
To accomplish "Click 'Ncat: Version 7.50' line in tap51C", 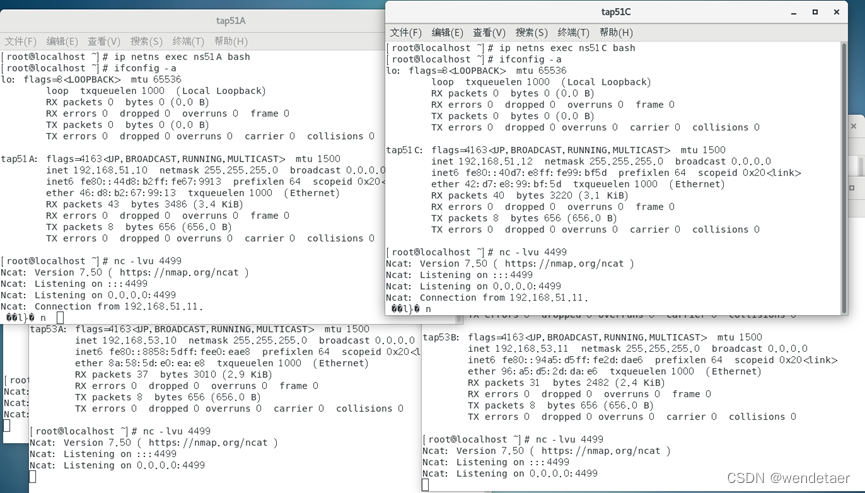I will 510,264.
